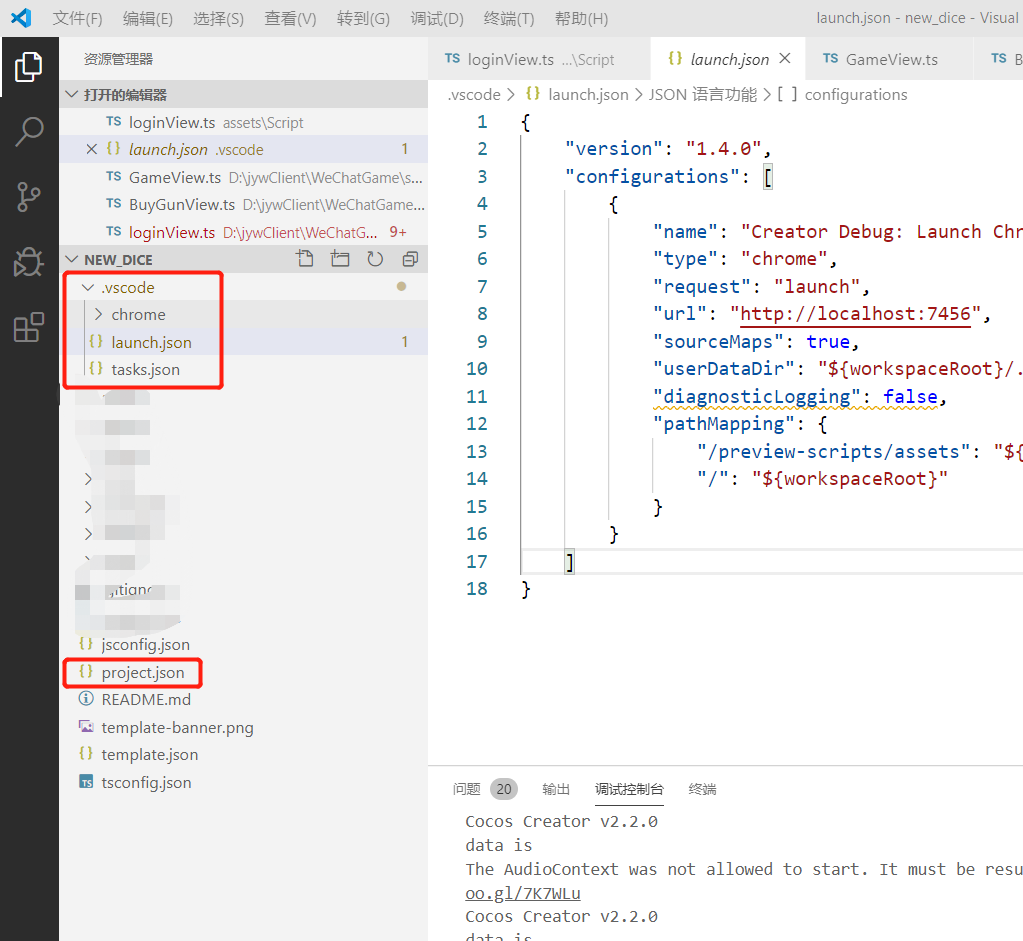Open the Extensions view

pyautogui.click(x=29, y=327)
